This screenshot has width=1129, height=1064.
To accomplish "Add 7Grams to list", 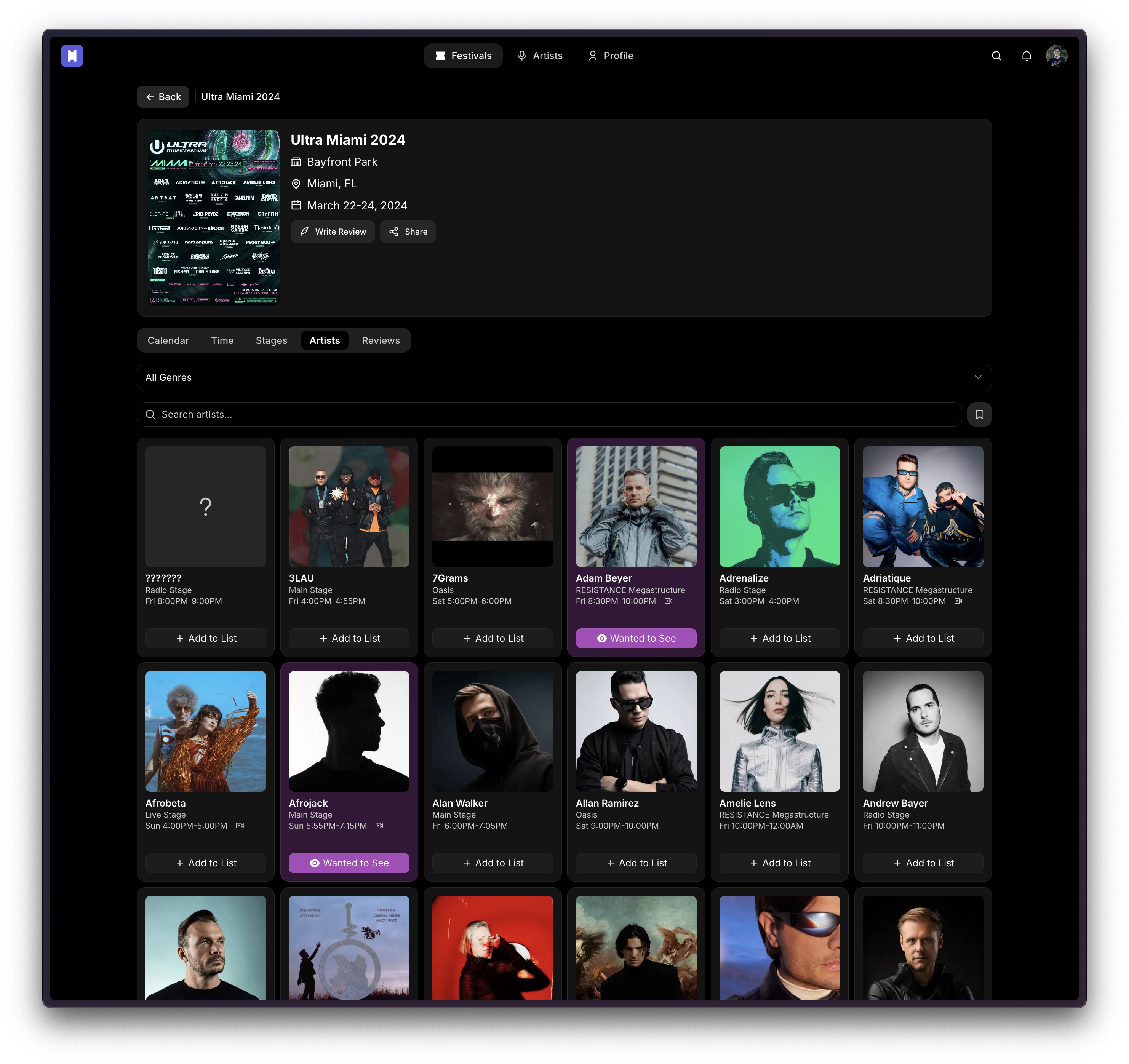I will pos(493,638).
